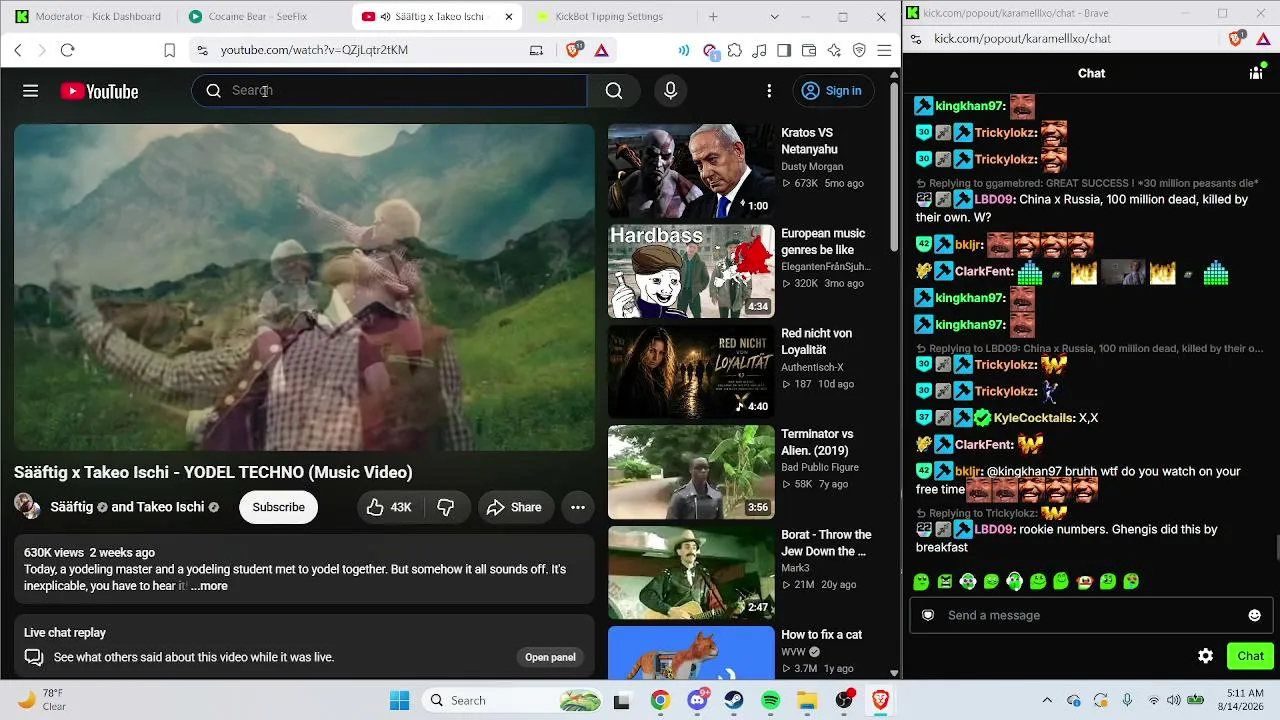Bookmark this page in the address bar

click(x=170, y=50)
